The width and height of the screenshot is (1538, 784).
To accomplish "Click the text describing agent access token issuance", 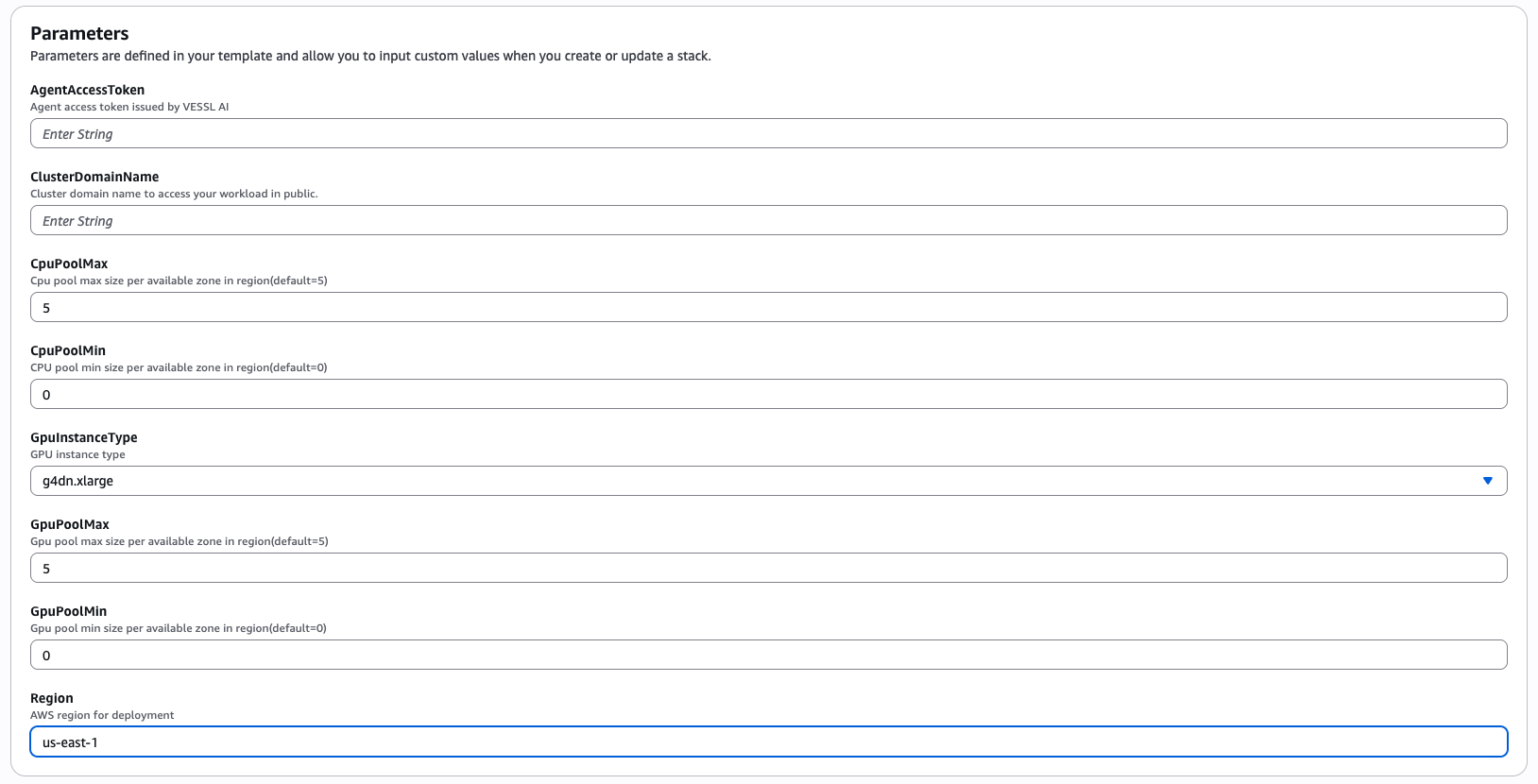I will click(x=129, y=107).
